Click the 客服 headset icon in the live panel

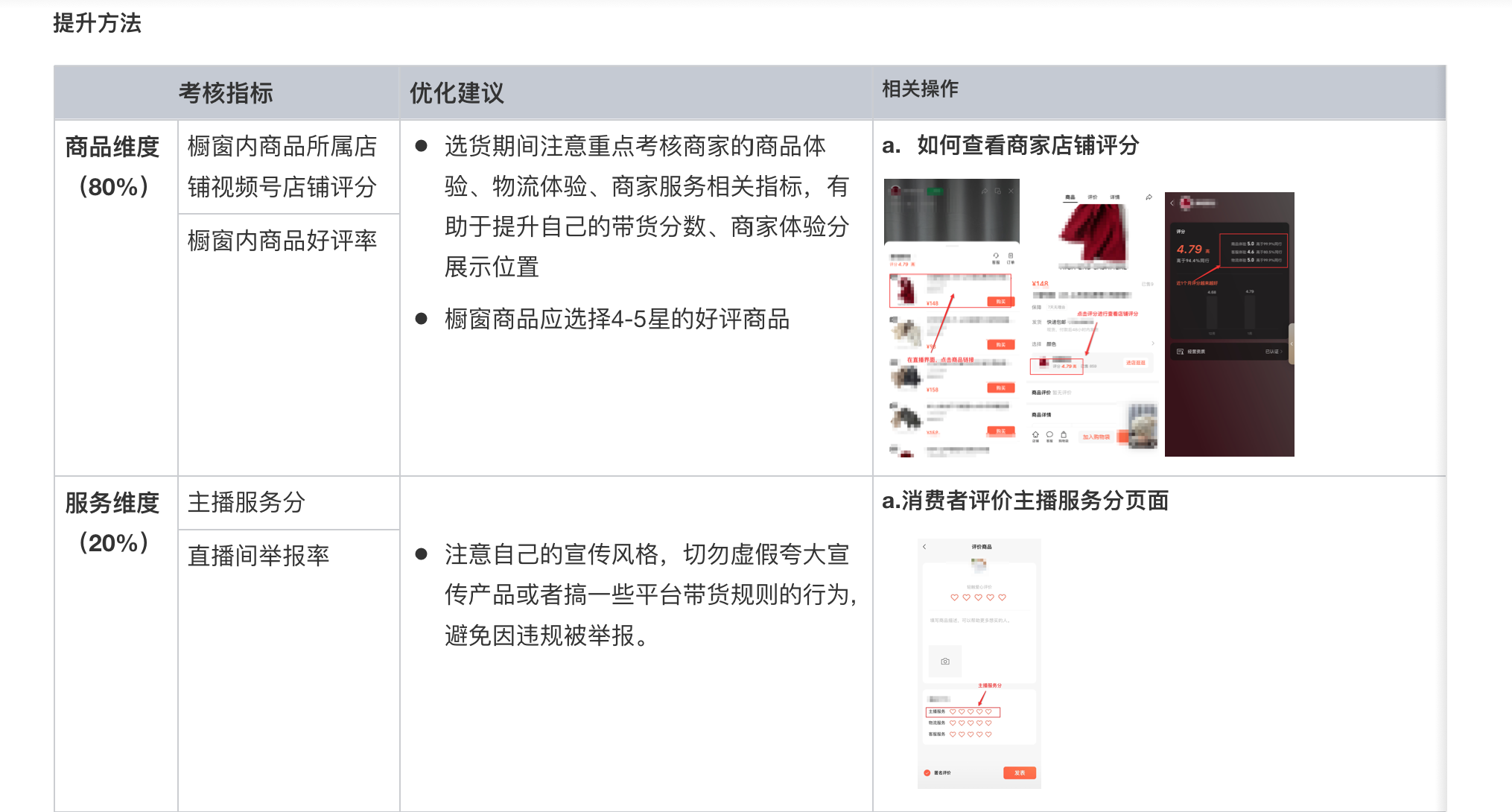coord(996,256)
